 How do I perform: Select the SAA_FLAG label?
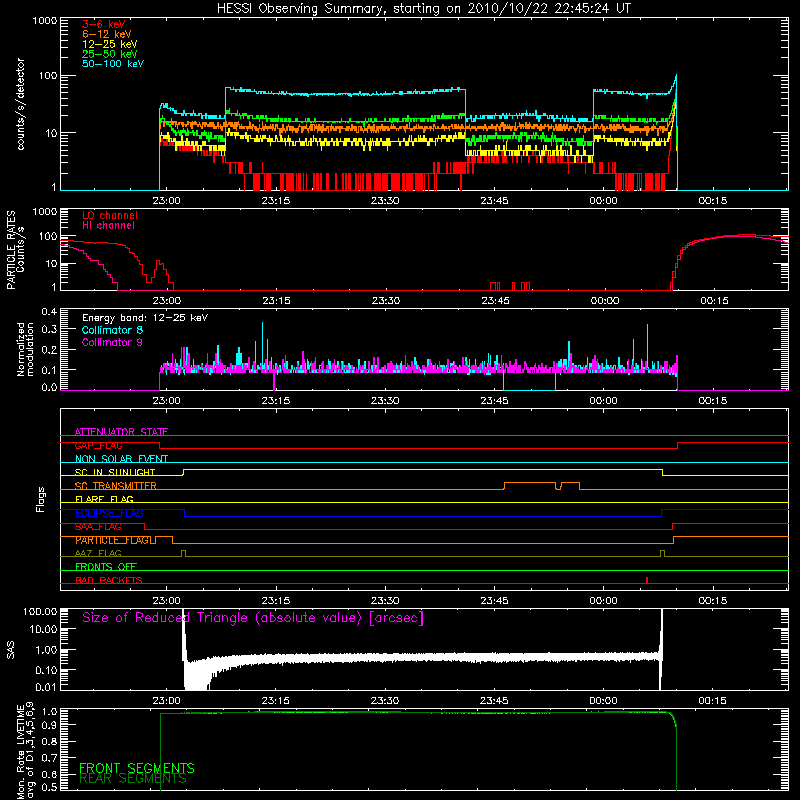click(x=98, y=527)
